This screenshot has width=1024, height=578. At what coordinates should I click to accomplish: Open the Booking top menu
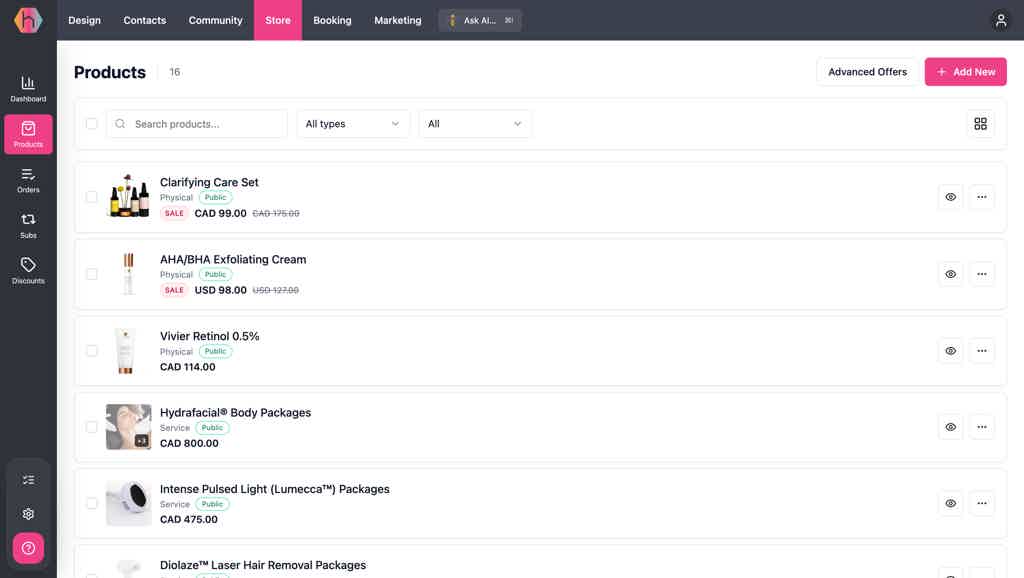tap(332, 20)
